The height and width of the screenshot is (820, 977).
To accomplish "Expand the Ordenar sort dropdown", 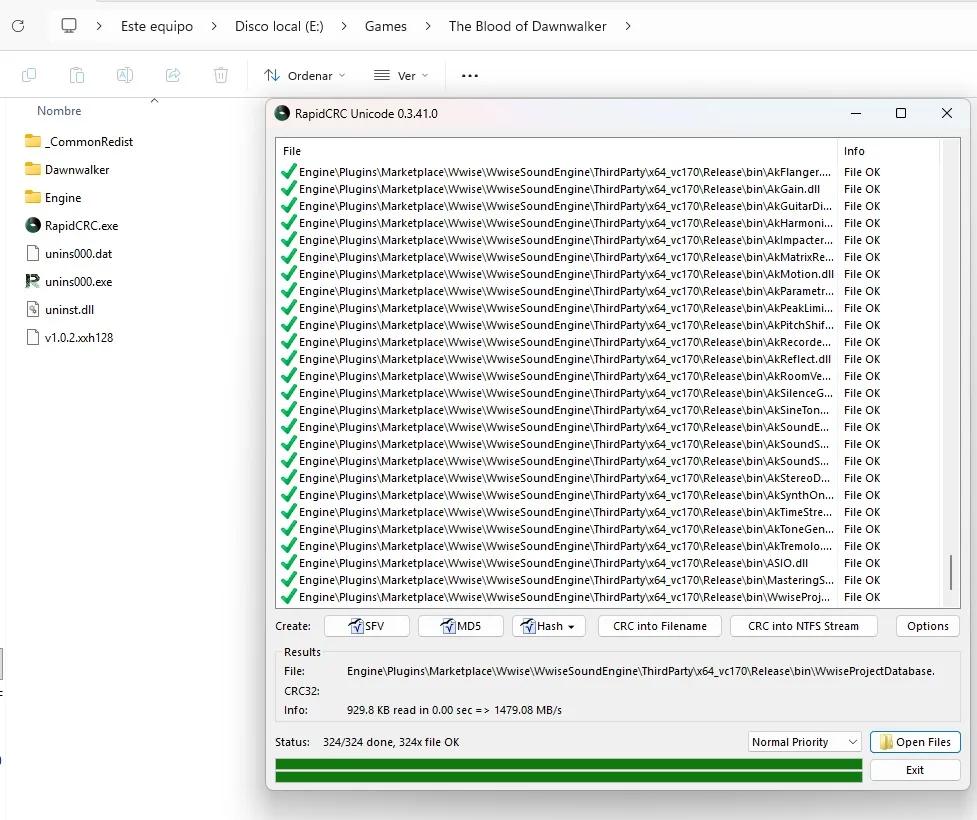I will [305, 76].
